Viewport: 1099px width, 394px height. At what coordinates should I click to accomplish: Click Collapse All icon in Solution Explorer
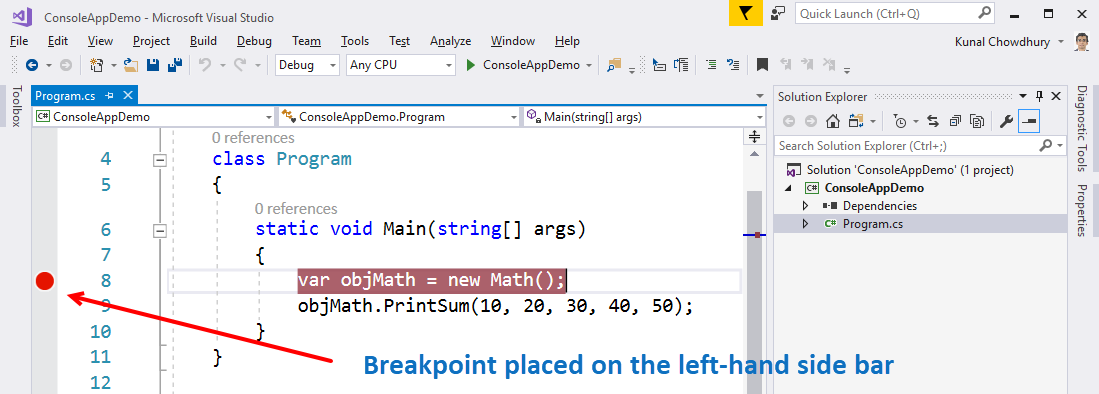click(x=955, y=121)
